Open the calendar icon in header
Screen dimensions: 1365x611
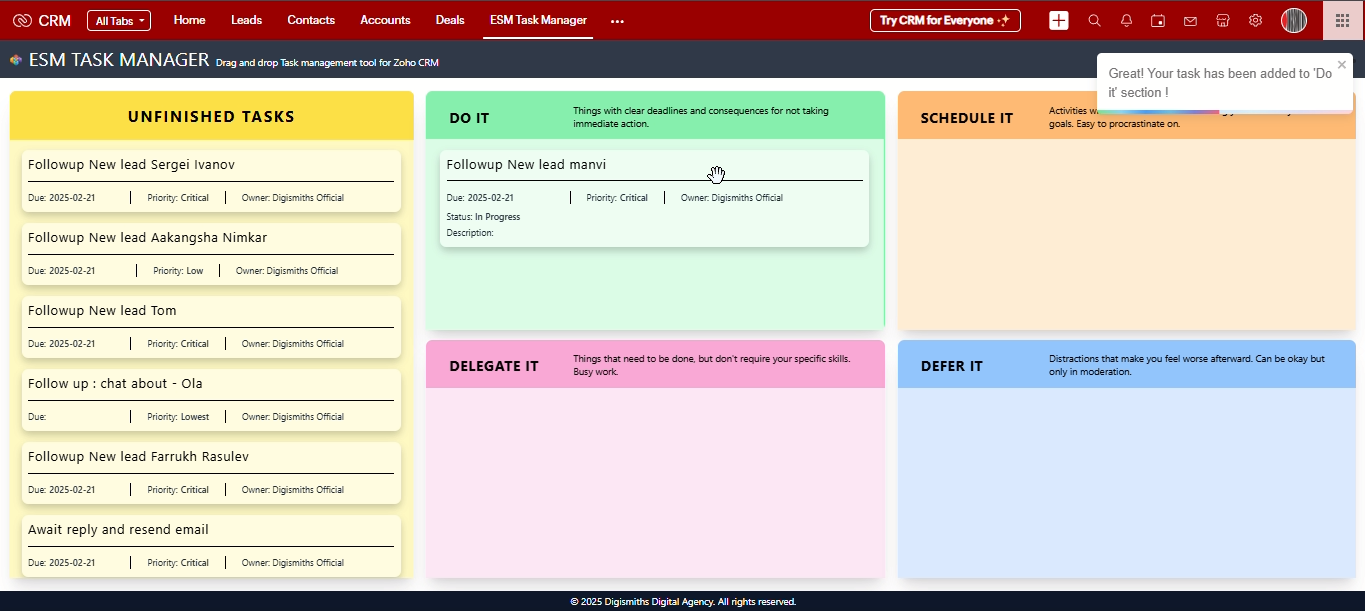click(1158, 21)
